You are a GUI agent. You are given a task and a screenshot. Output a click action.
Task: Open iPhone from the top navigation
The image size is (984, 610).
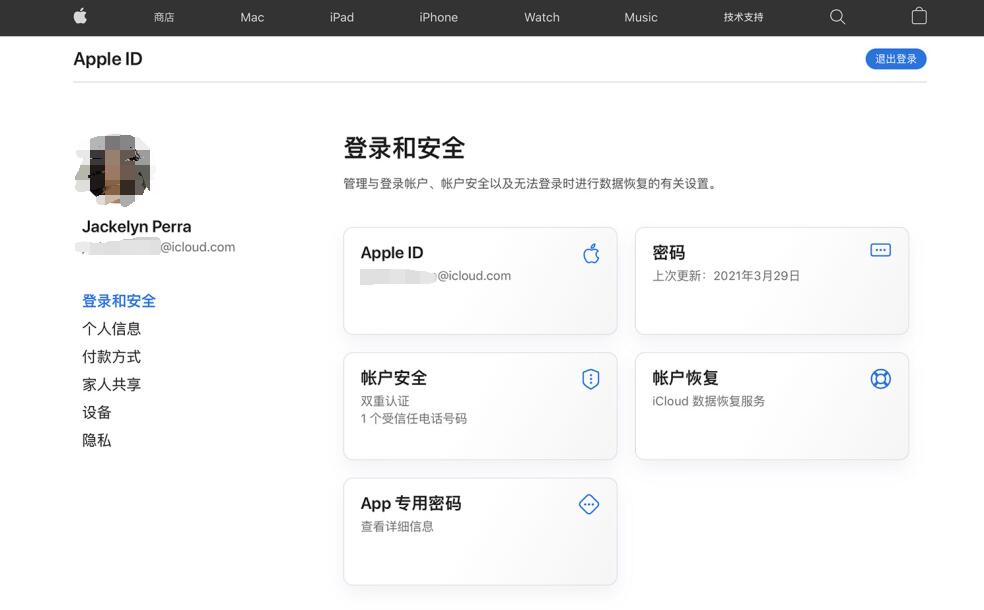point(438,17)
